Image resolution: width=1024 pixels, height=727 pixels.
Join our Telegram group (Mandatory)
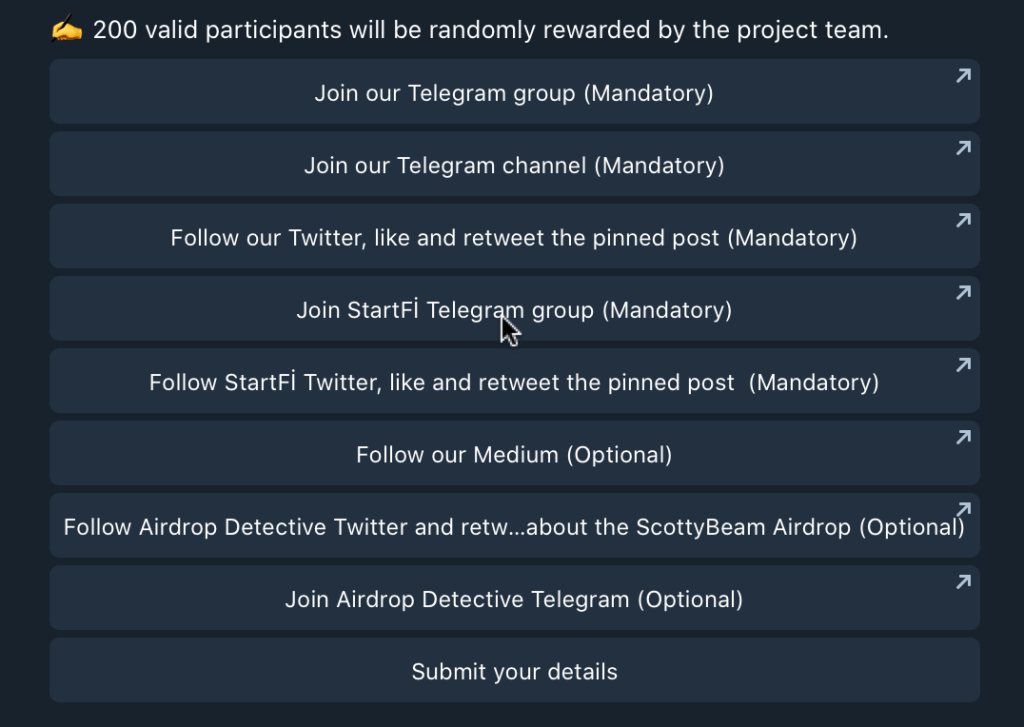click(x=515, y=91)
